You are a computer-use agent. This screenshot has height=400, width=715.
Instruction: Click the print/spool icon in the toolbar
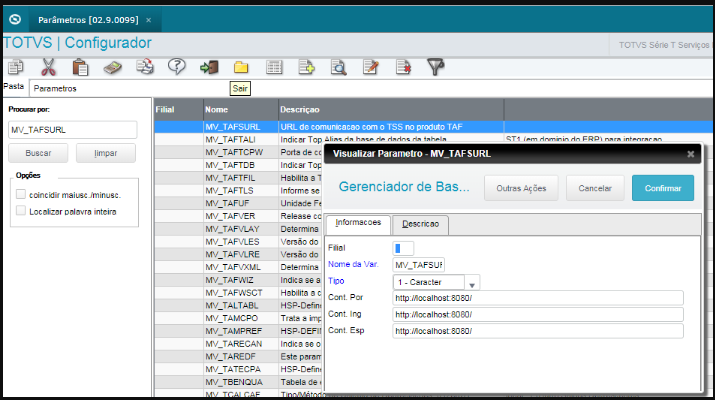pos(145,67)
